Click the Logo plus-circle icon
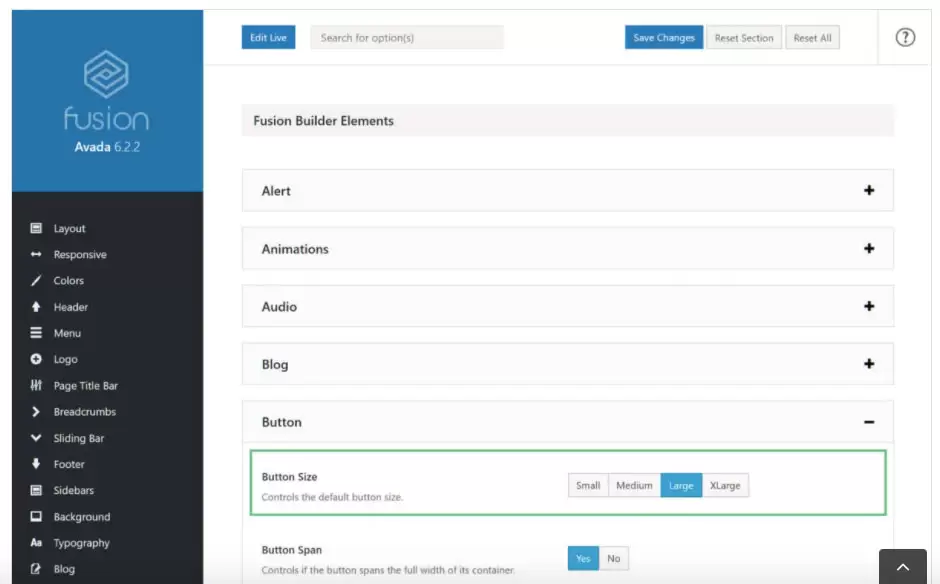Image resolution: width=940 pixels, height=584 pixels. [36, 359]
